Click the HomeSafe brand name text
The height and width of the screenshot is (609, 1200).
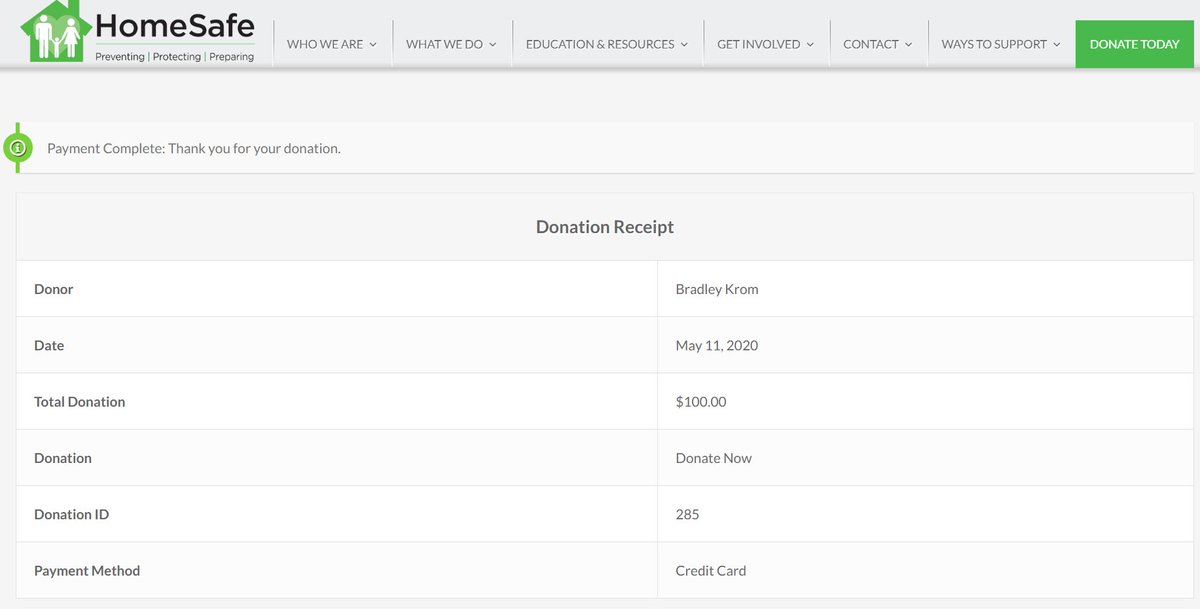[175, 25]
